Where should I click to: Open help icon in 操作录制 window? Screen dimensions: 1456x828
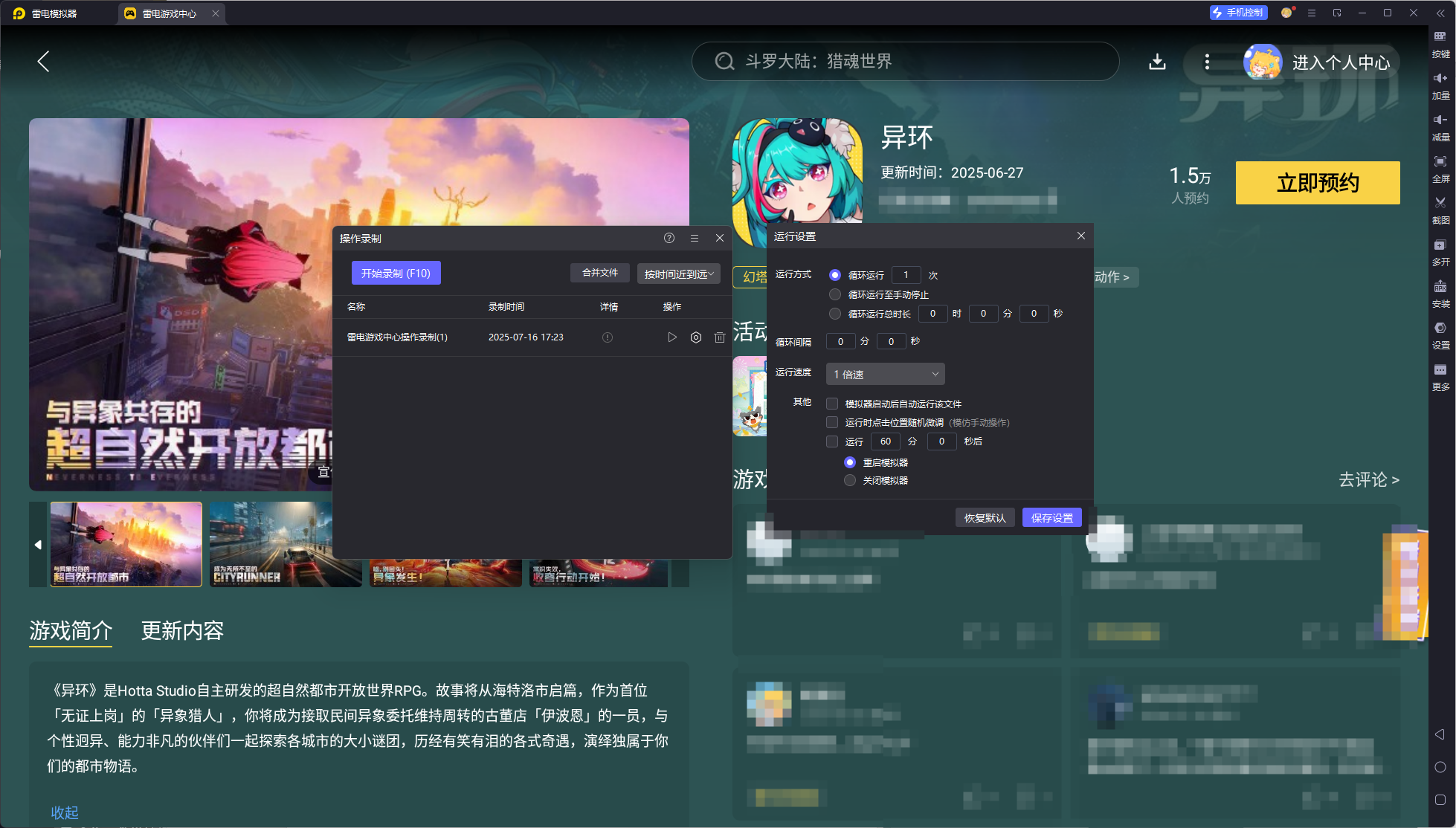669,238
